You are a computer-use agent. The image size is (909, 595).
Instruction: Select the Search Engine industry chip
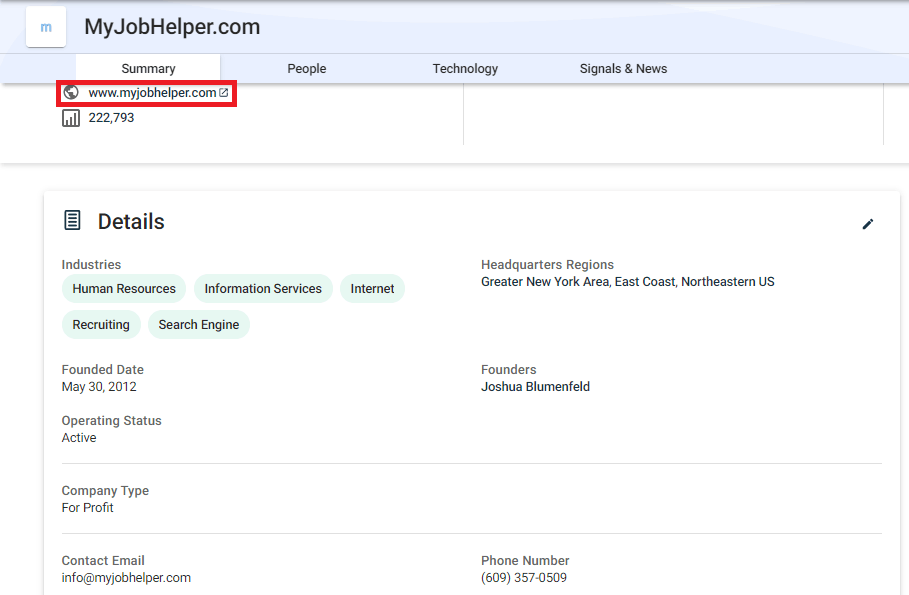[199, 325]
